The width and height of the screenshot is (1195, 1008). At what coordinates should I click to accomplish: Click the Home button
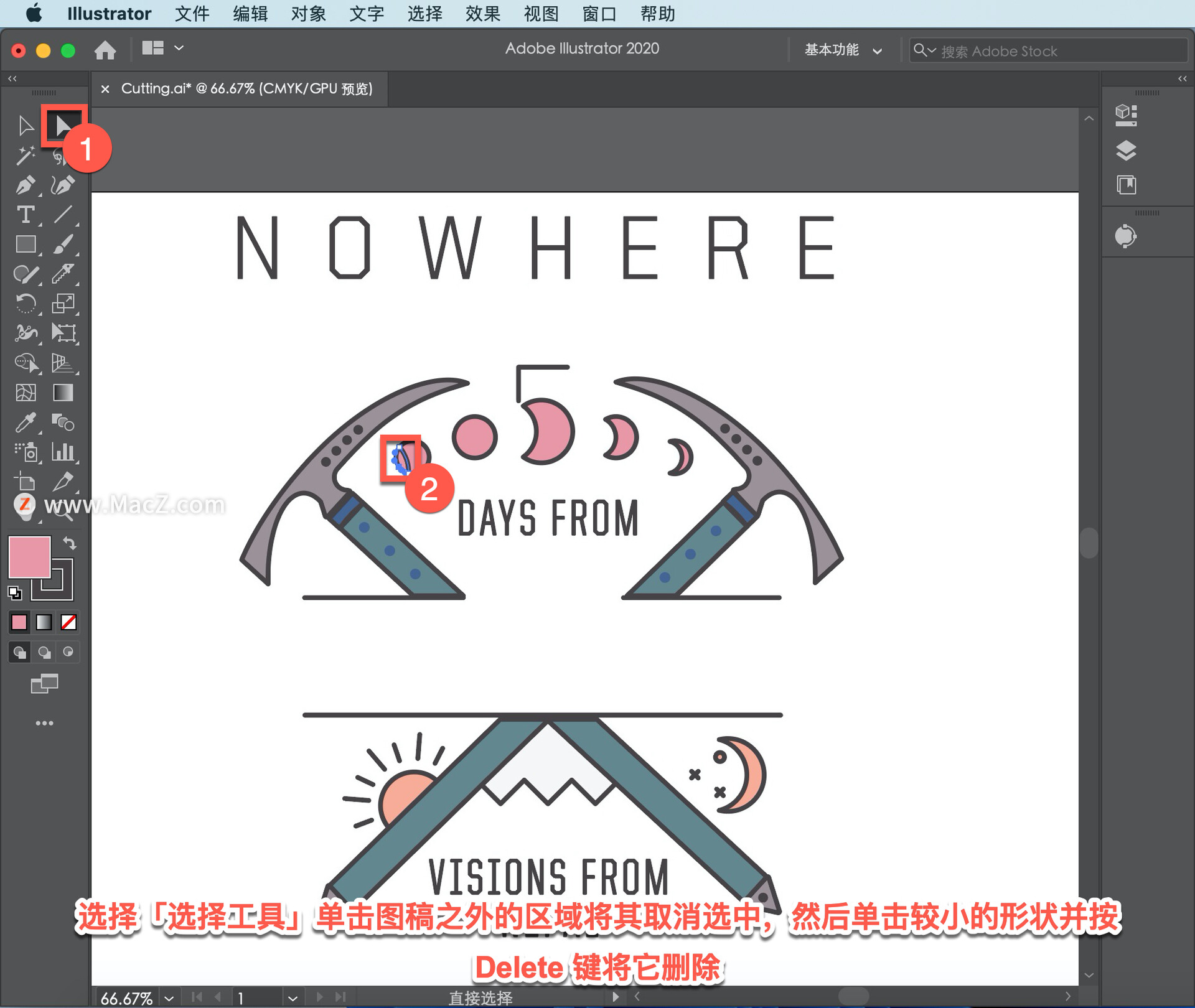(x=105, y=50)
